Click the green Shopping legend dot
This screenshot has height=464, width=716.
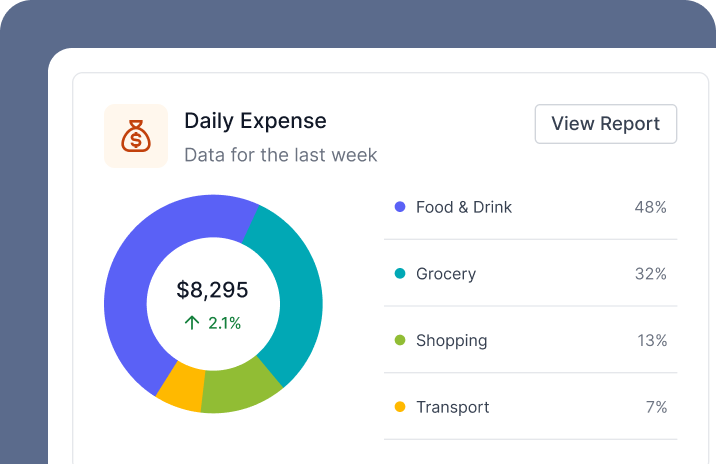click(x=400, y=341)
